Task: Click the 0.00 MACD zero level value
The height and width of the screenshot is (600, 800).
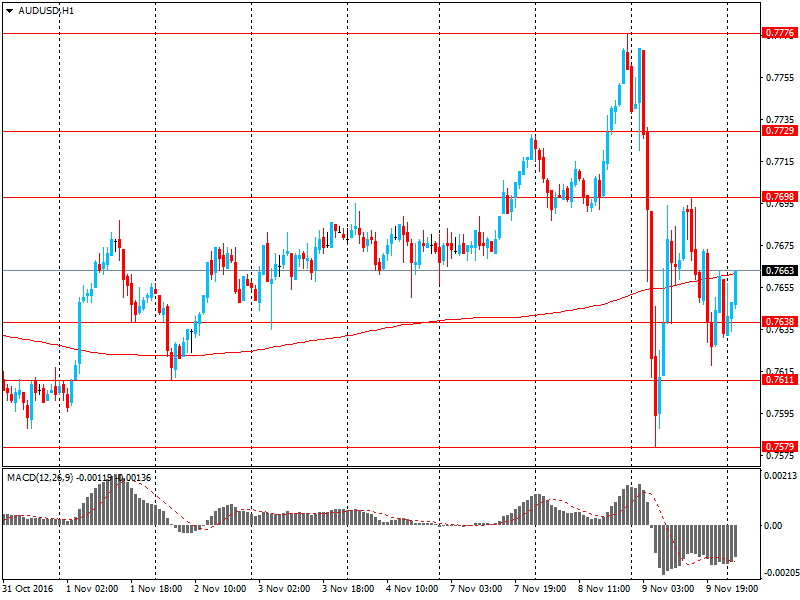Action: point(773,525)
